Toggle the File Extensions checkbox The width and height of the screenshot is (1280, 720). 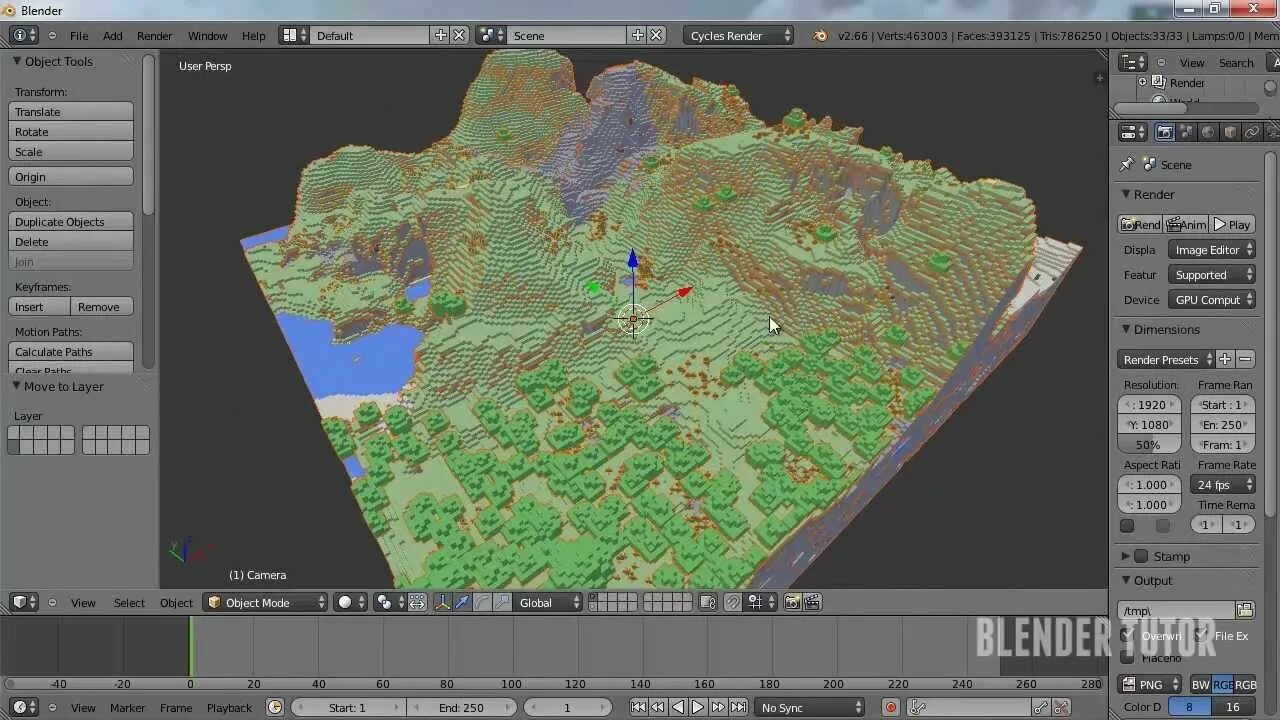pos(1201,635)
